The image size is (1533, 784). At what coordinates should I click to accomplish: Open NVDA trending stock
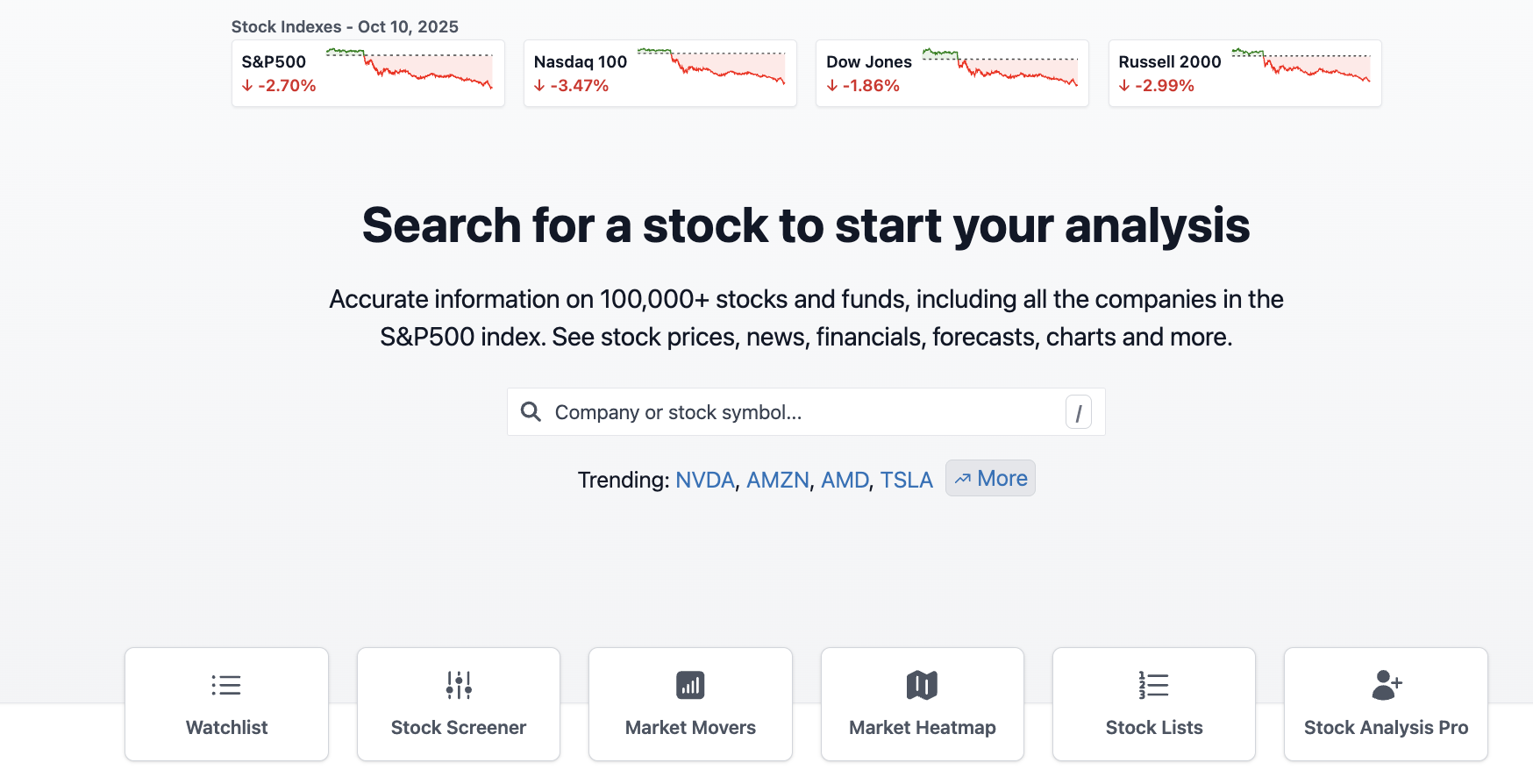[x=704, y=480]
